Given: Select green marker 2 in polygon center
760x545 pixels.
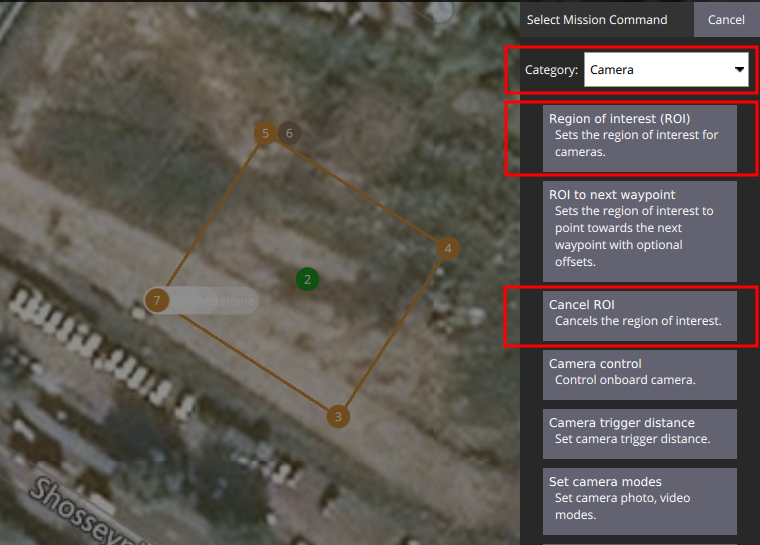Looking at the screenshot, I should click(307, 279).
